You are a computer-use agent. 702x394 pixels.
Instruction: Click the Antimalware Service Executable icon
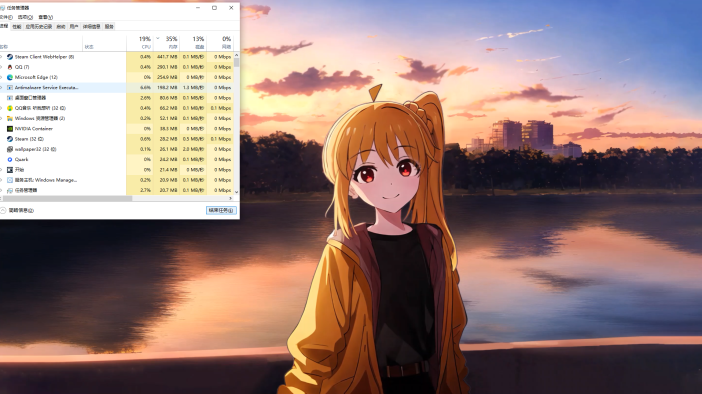point(10,88)
